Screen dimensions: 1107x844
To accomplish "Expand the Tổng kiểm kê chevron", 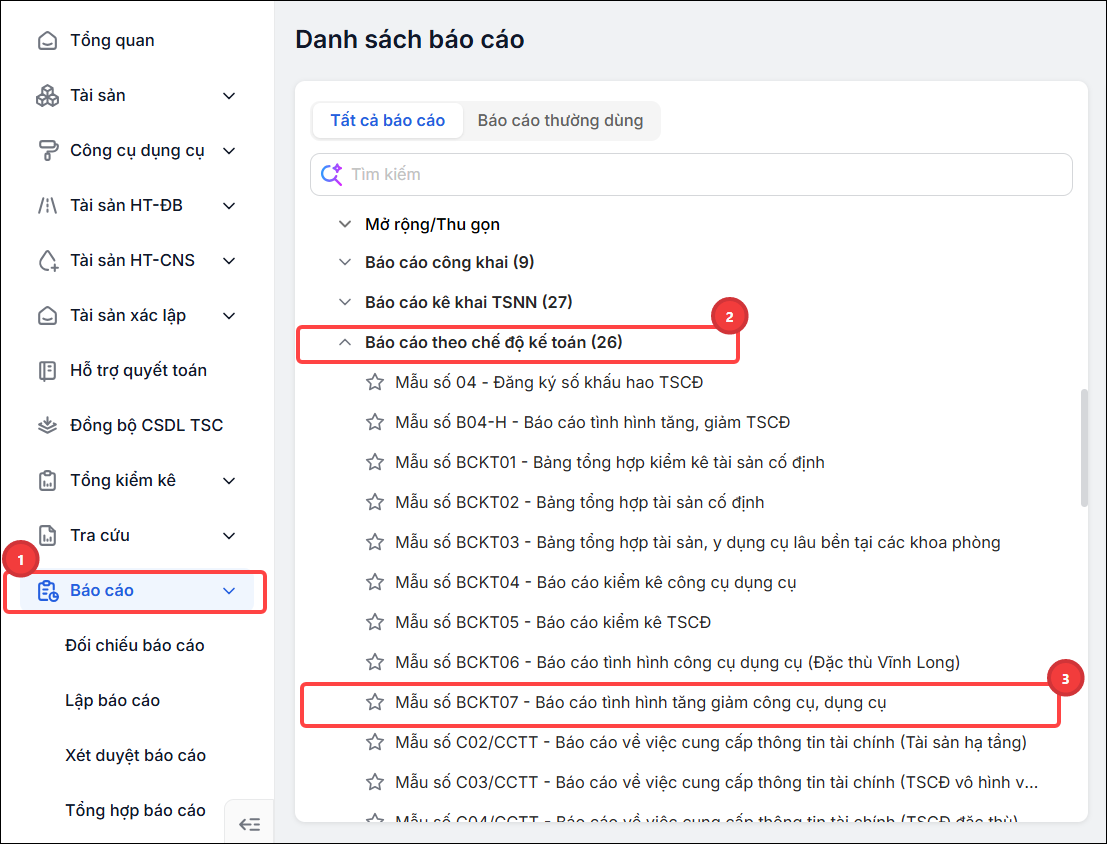I will click(x=229, y=480).
